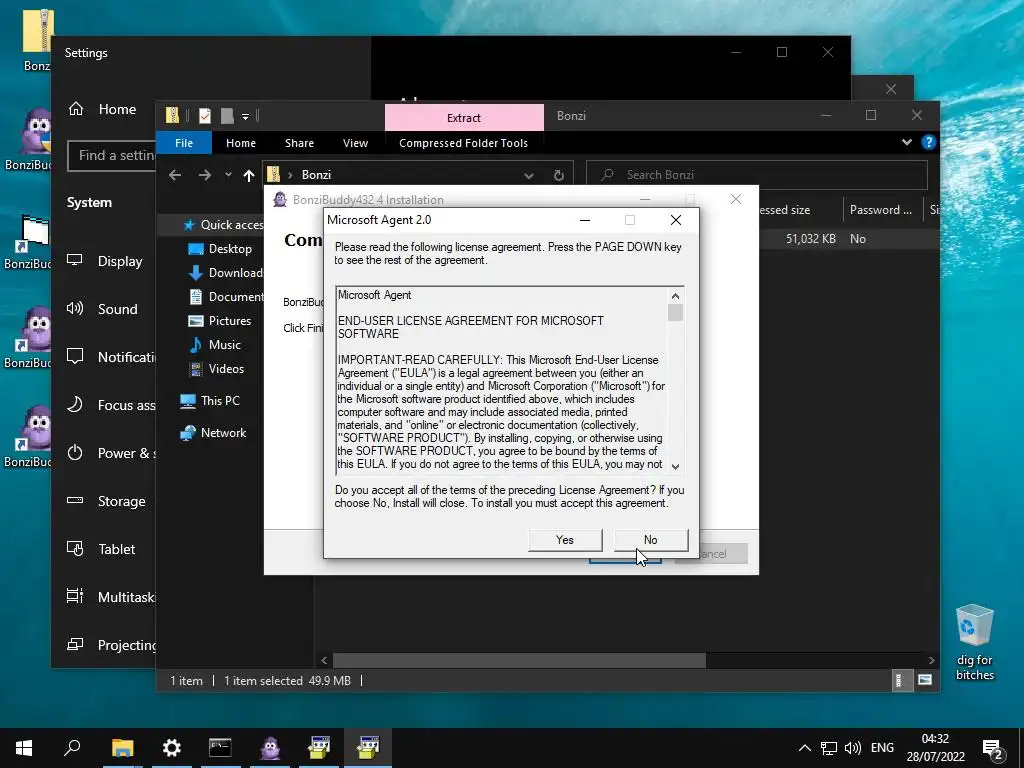Open Explorer help icon

(x=928, y=142)
